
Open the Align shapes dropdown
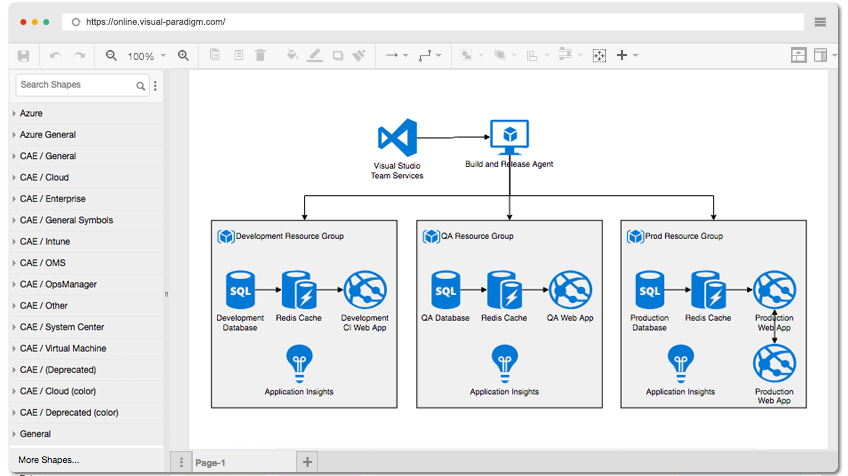(538, 56)
